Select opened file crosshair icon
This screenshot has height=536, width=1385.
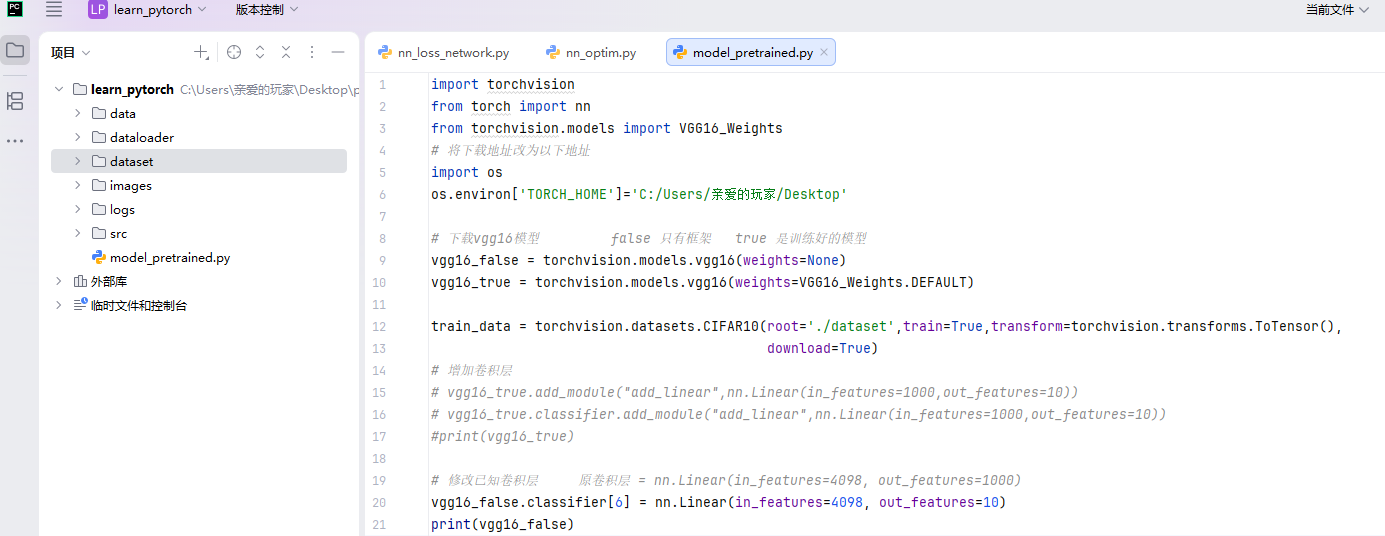click(234, 52)
